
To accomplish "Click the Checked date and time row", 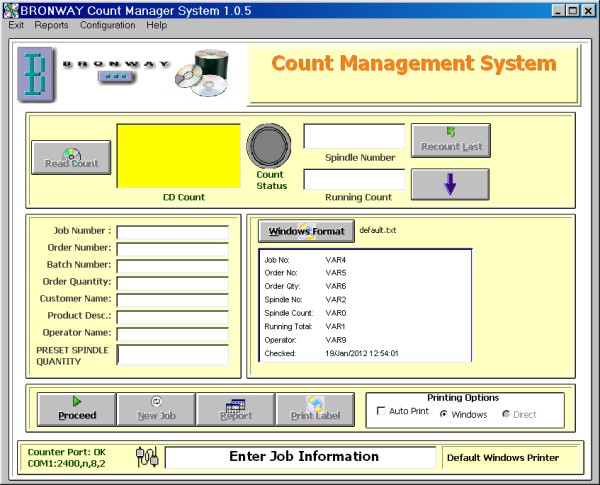I will click(x=331, y=353).
